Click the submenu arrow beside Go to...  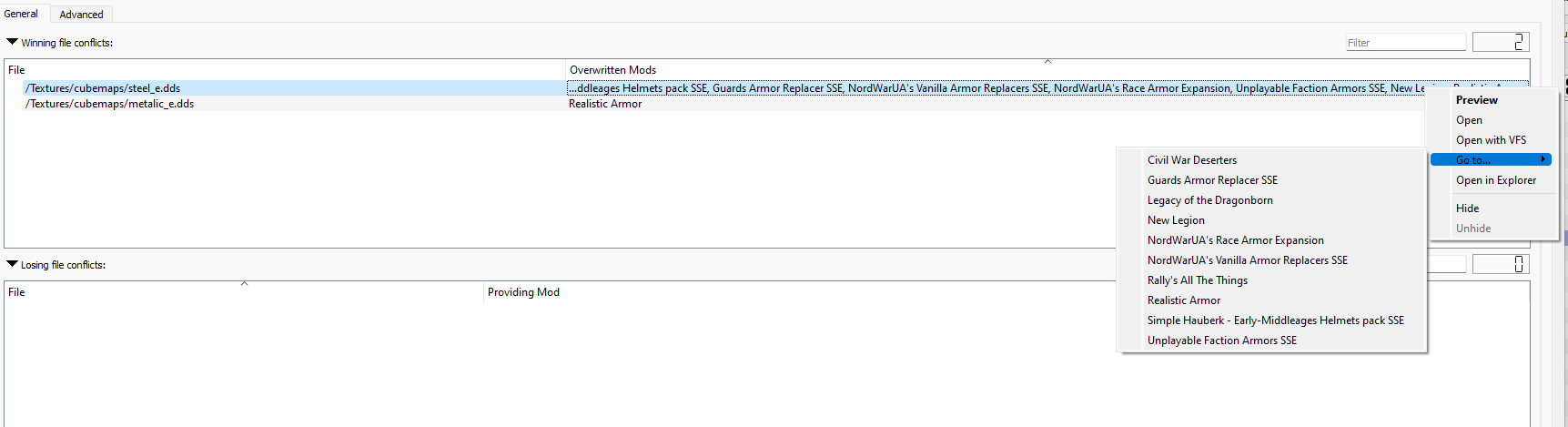tap(1543, 159)
